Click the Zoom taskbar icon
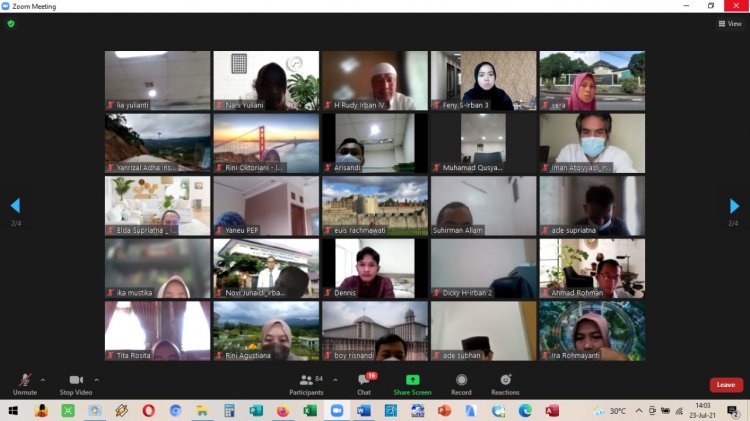 [337, 410]
